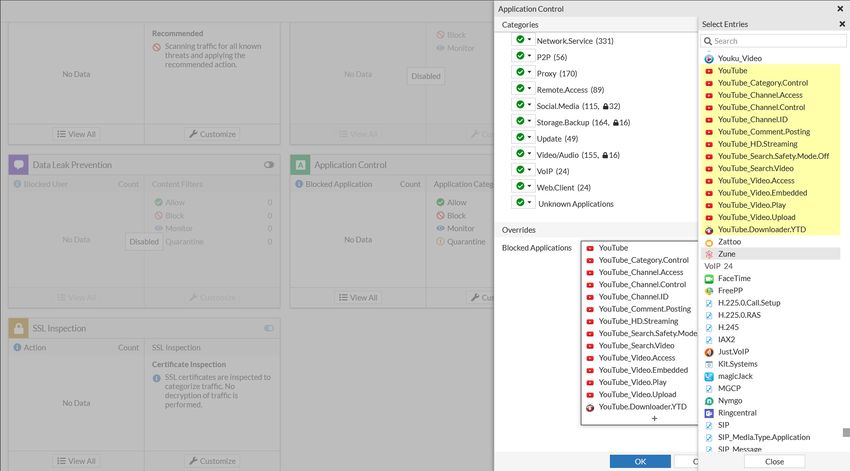Viewport: 850px width, 471px height.
Task: Select FaceTime entry icon
Action: (709, 279)
